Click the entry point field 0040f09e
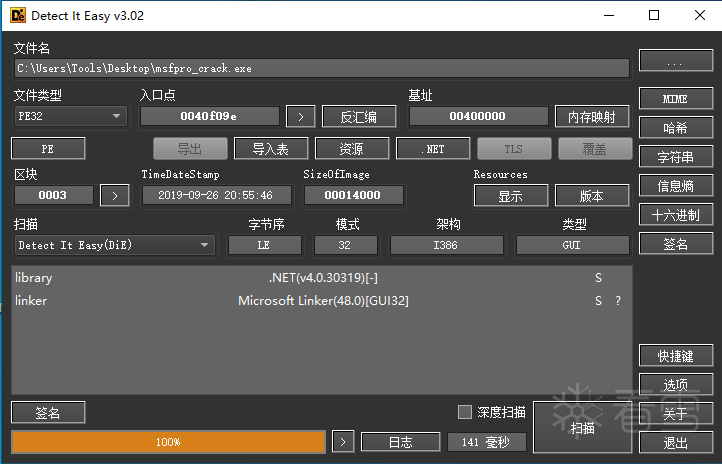The height and width of the screenshot is (464, 722). tap(210, 116)
